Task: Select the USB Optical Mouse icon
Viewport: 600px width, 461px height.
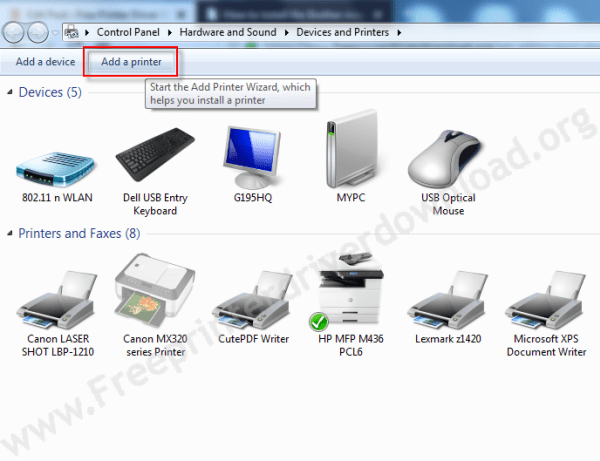Action: point(445,160)
